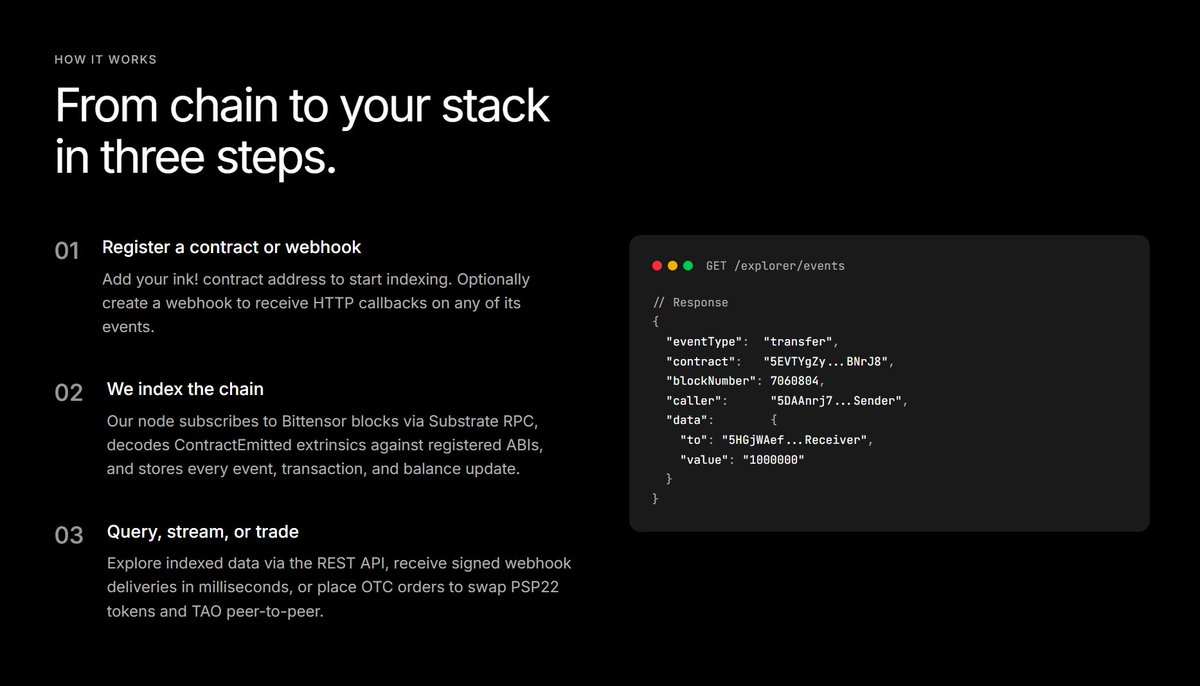Click the 'Explore indexed data via the REST API' description
This screenshot has width=1200, height=686.
[339, 588]
